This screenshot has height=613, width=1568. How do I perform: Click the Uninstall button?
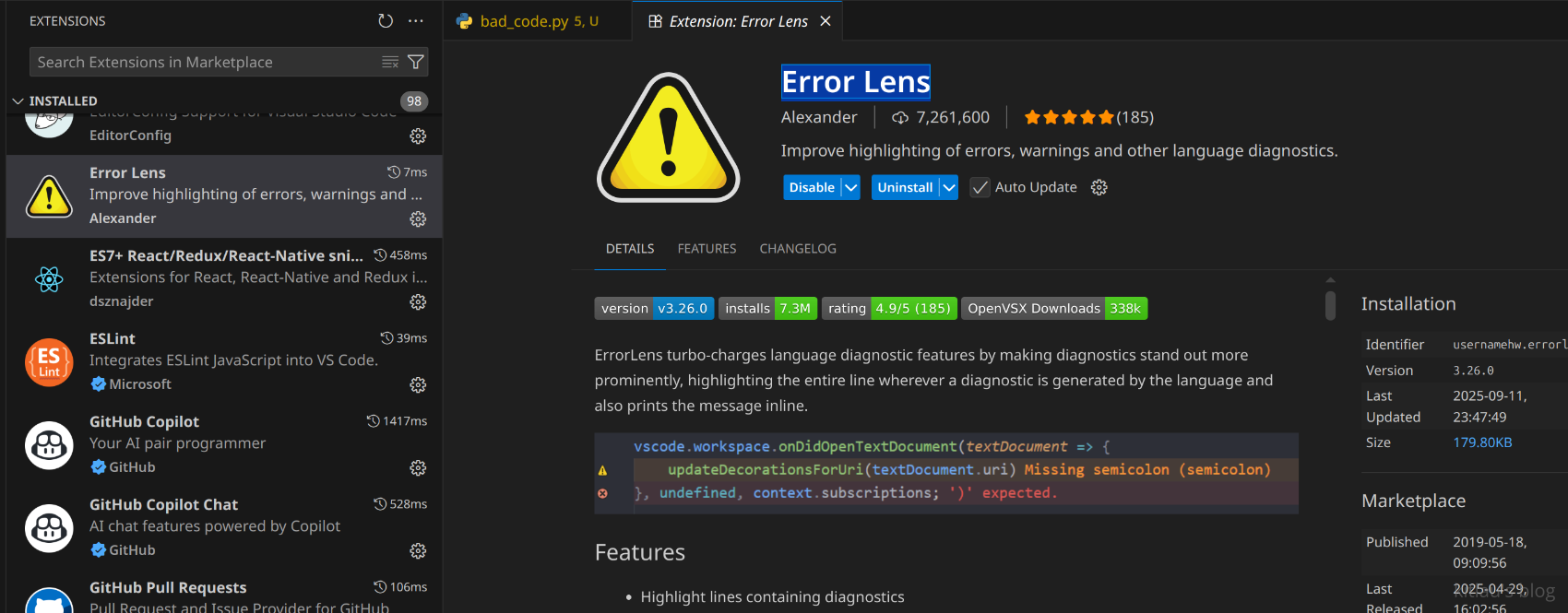tap(904, 187)
